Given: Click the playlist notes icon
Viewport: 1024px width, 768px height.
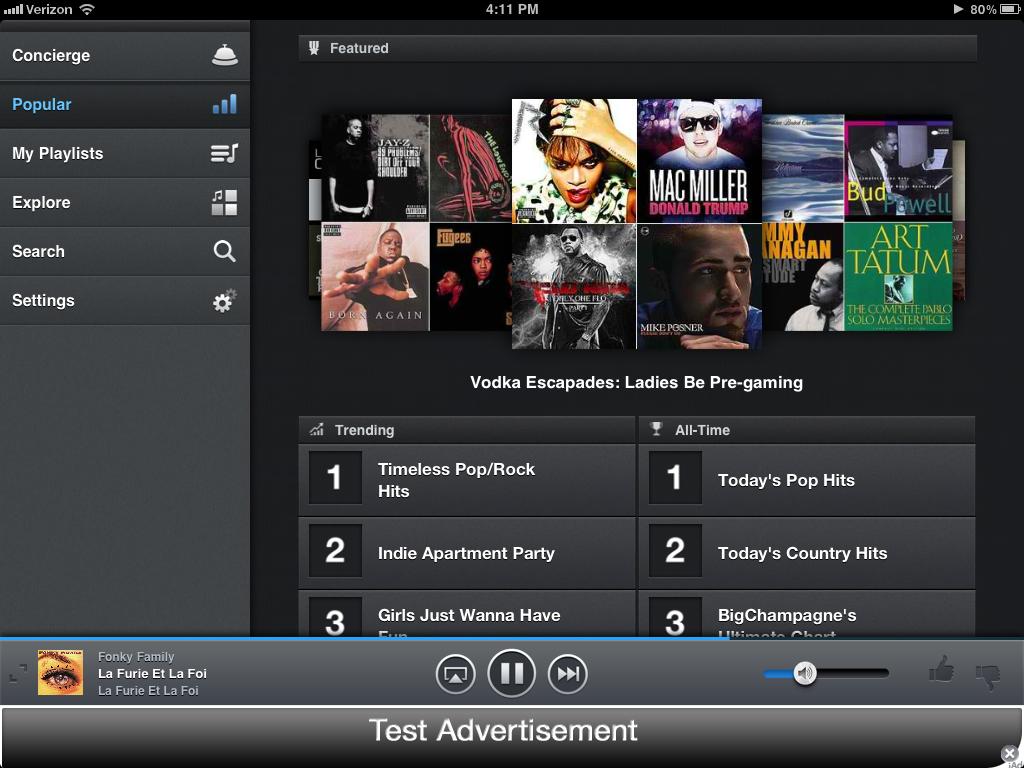Looking at the screenshot, I should pyautogui.click(x=225, y=153).
